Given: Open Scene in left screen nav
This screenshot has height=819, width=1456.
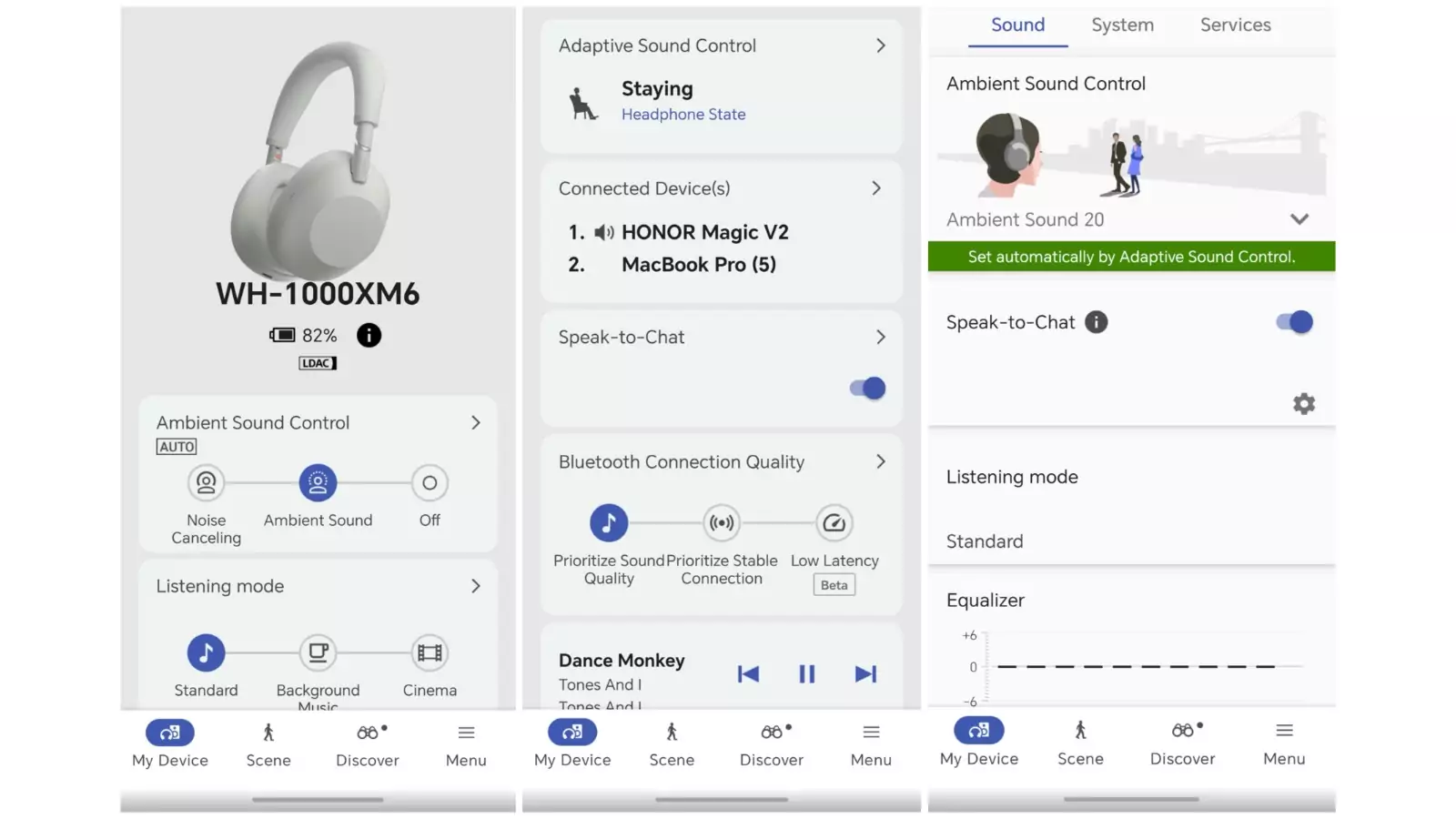Looking at the screenshot, I should pos(268,744).
